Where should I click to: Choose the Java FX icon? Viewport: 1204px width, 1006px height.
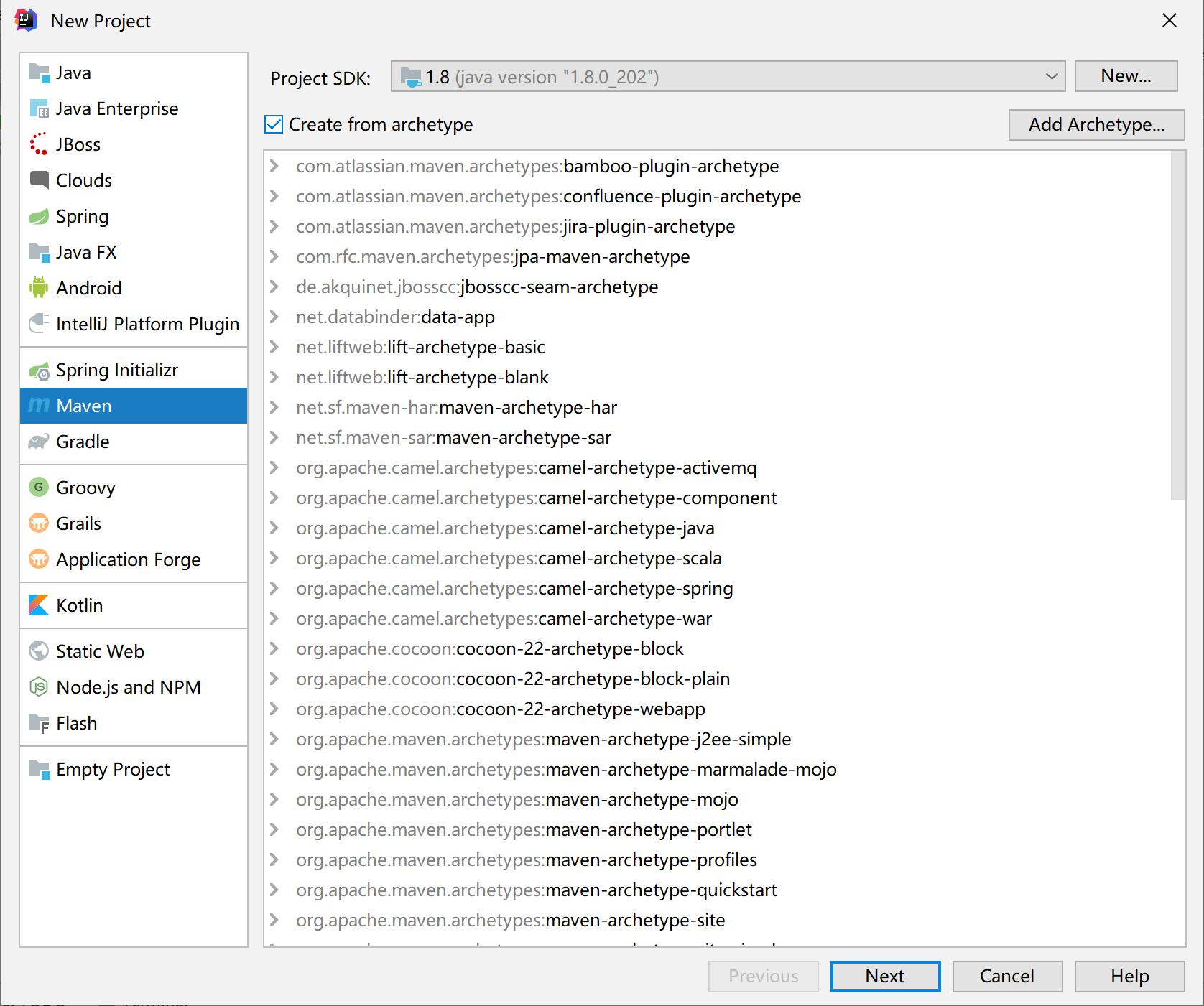tap(39, 252)
